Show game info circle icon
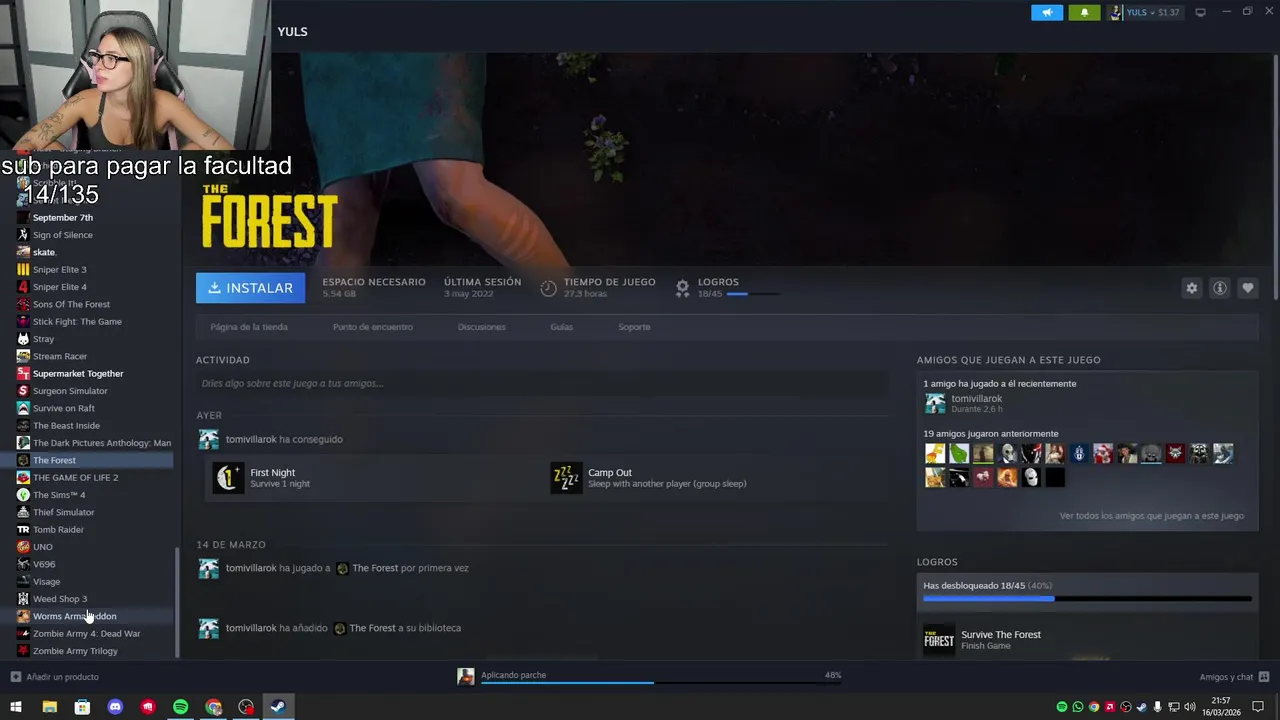The height and width of the screenshot is (720, 1280). point(1219,288)
